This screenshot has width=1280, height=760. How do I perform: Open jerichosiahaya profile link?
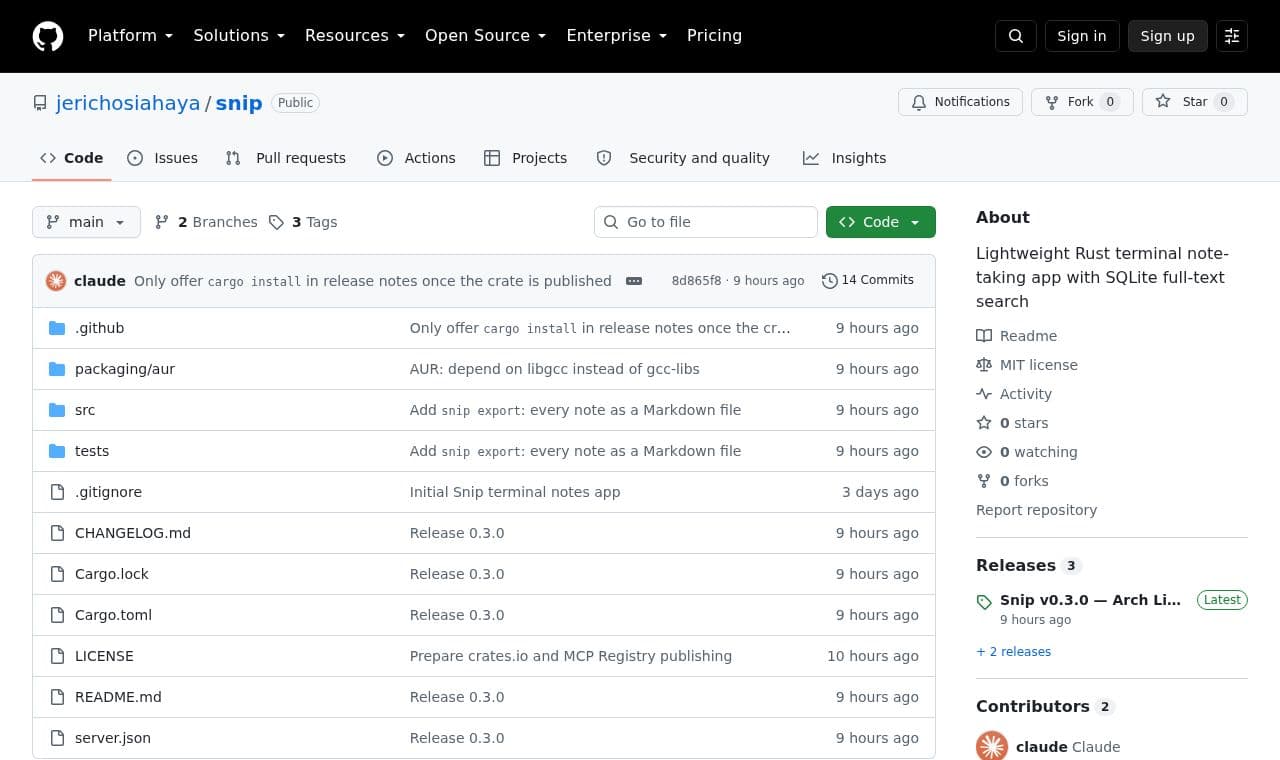tap(128, 103)
